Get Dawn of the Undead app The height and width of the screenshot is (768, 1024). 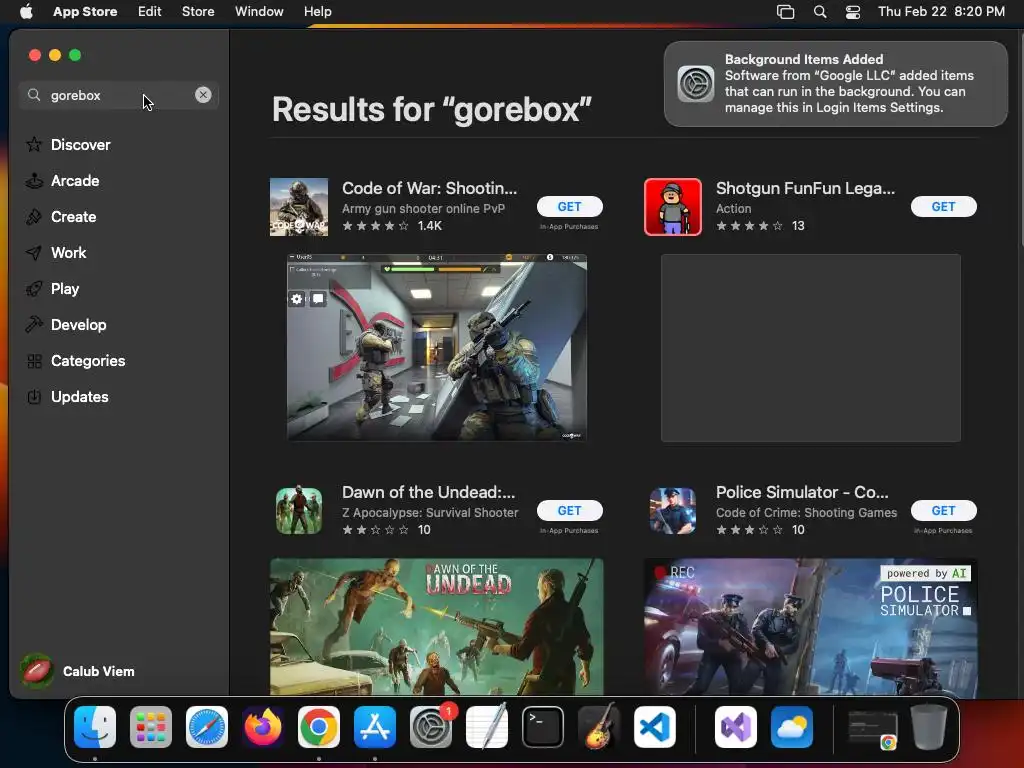coord(569,511)
